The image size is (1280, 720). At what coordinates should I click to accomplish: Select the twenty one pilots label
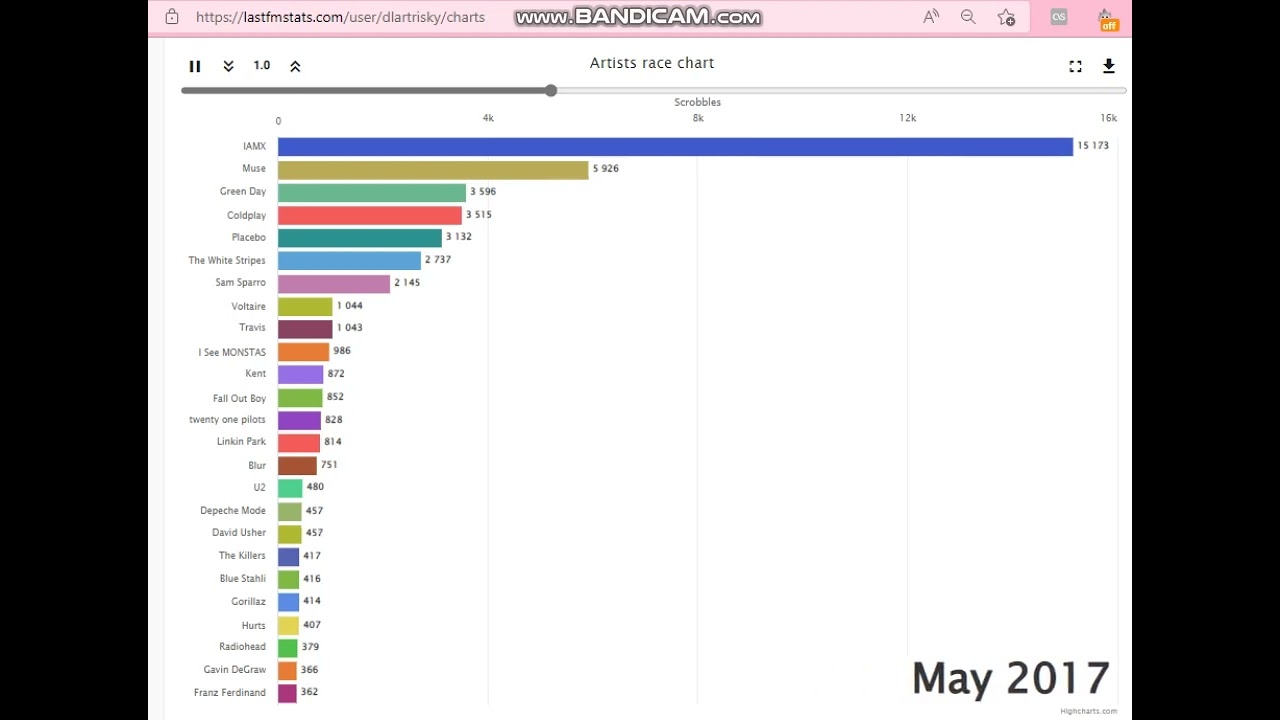tap(227, 419)
